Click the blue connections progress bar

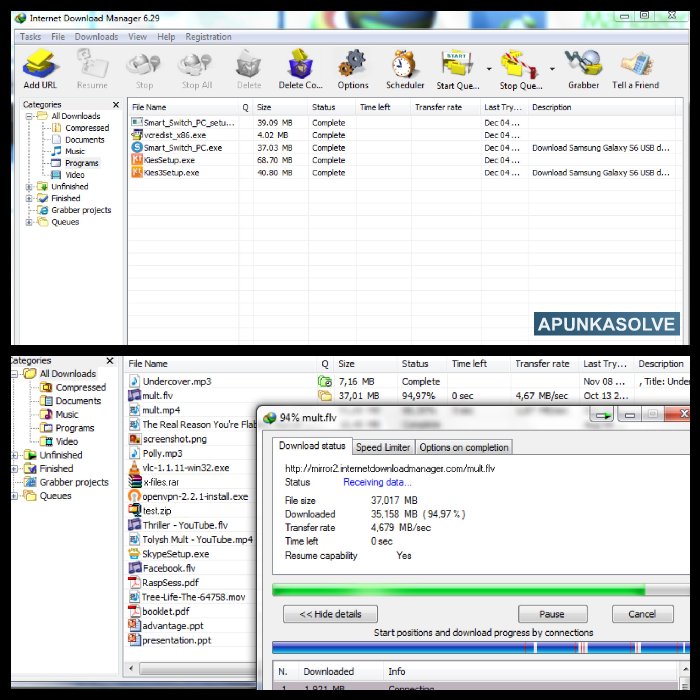click(x=480, y=647)
